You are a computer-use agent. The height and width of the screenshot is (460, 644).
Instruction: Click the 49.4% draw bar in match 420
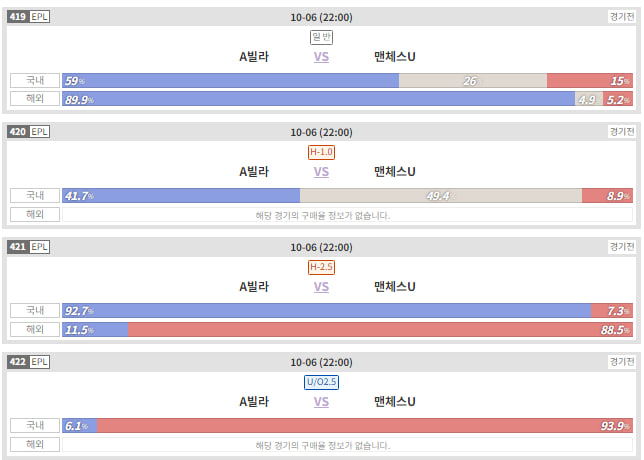click(441, 196)
